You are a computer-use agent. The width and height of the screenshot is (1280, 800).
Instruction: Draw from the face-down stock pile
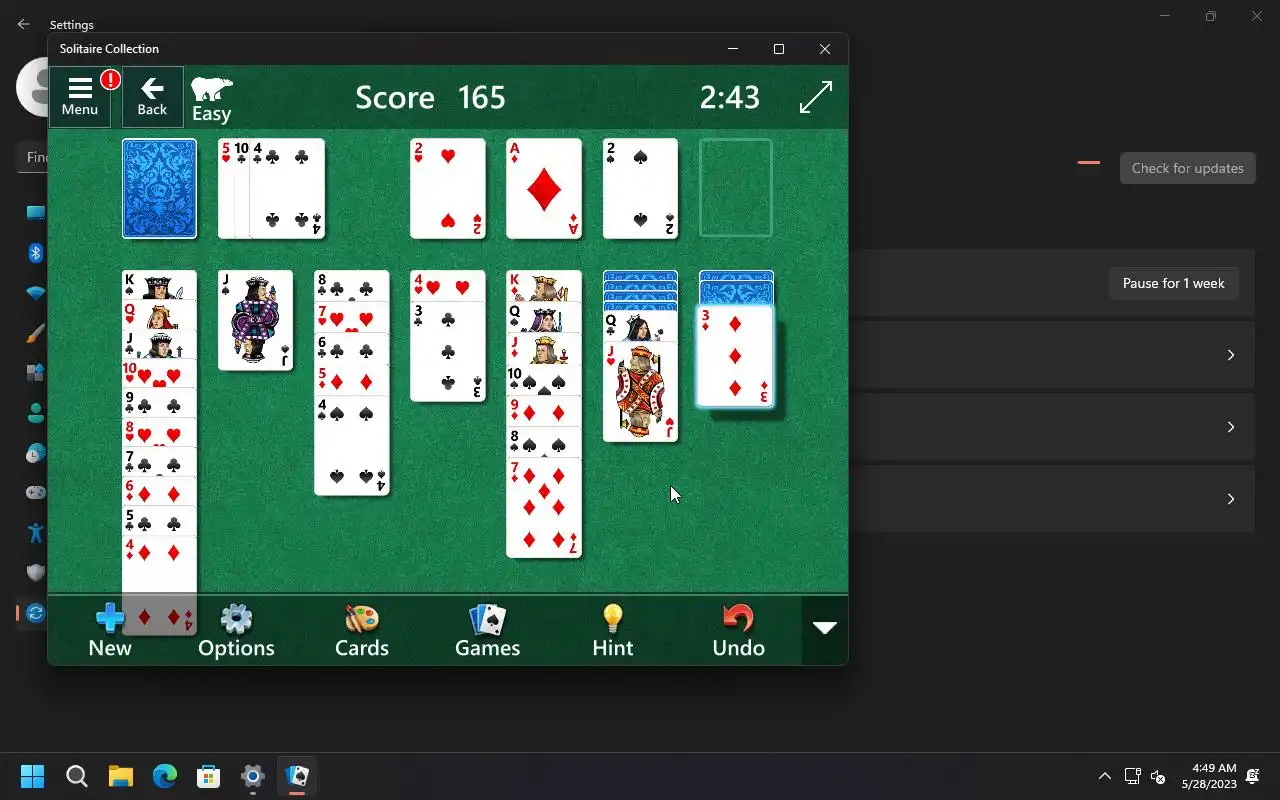tap(159, 189)
